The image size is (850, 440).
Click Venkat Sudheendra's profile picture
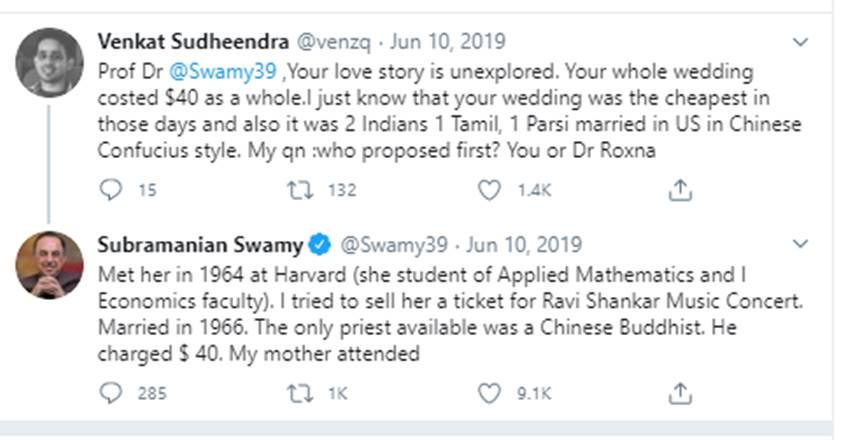point(49,62)
